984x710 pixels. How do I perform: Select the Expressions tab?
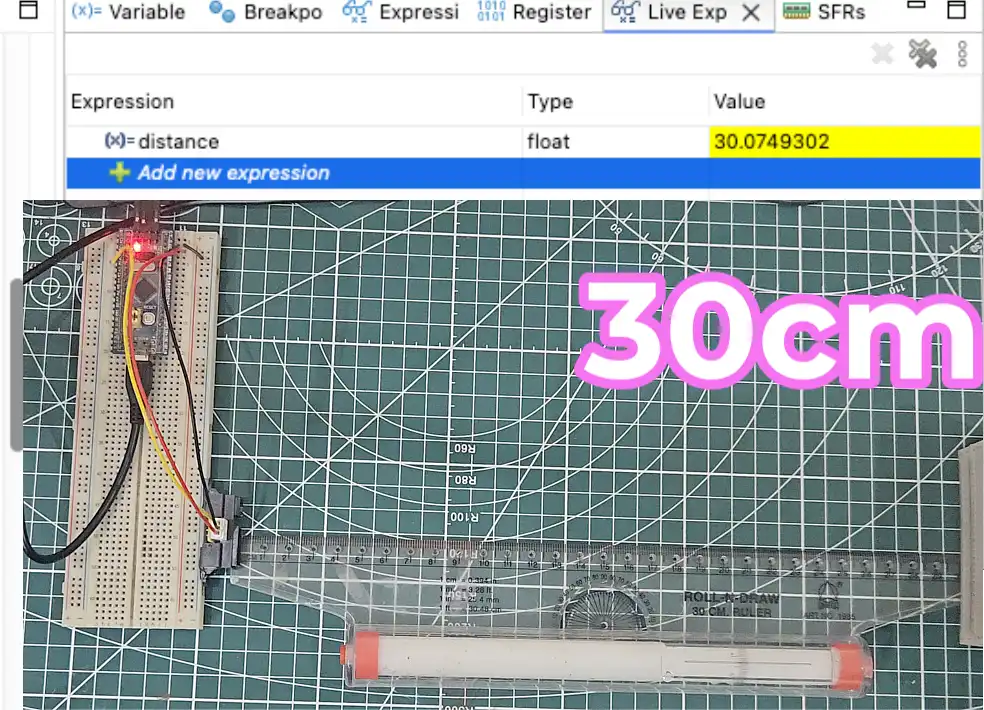click(x=400, y=12)
